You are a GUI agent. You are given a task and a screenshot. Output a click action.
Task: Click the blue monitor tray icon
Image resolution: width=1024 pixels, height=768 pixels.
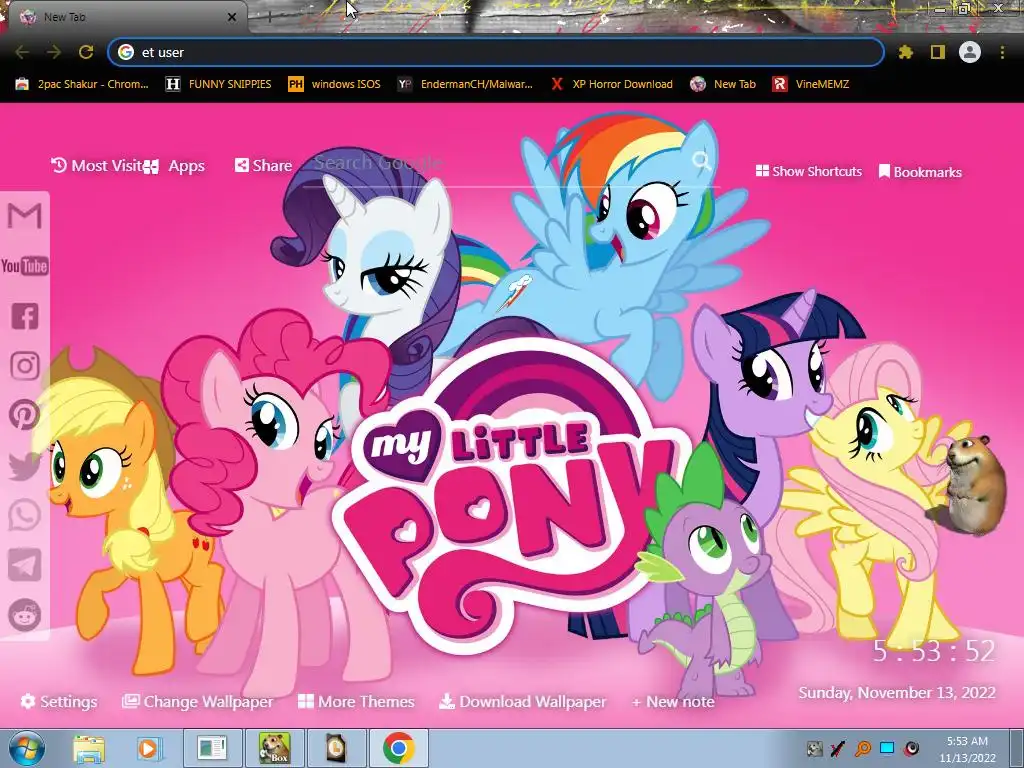887,748
